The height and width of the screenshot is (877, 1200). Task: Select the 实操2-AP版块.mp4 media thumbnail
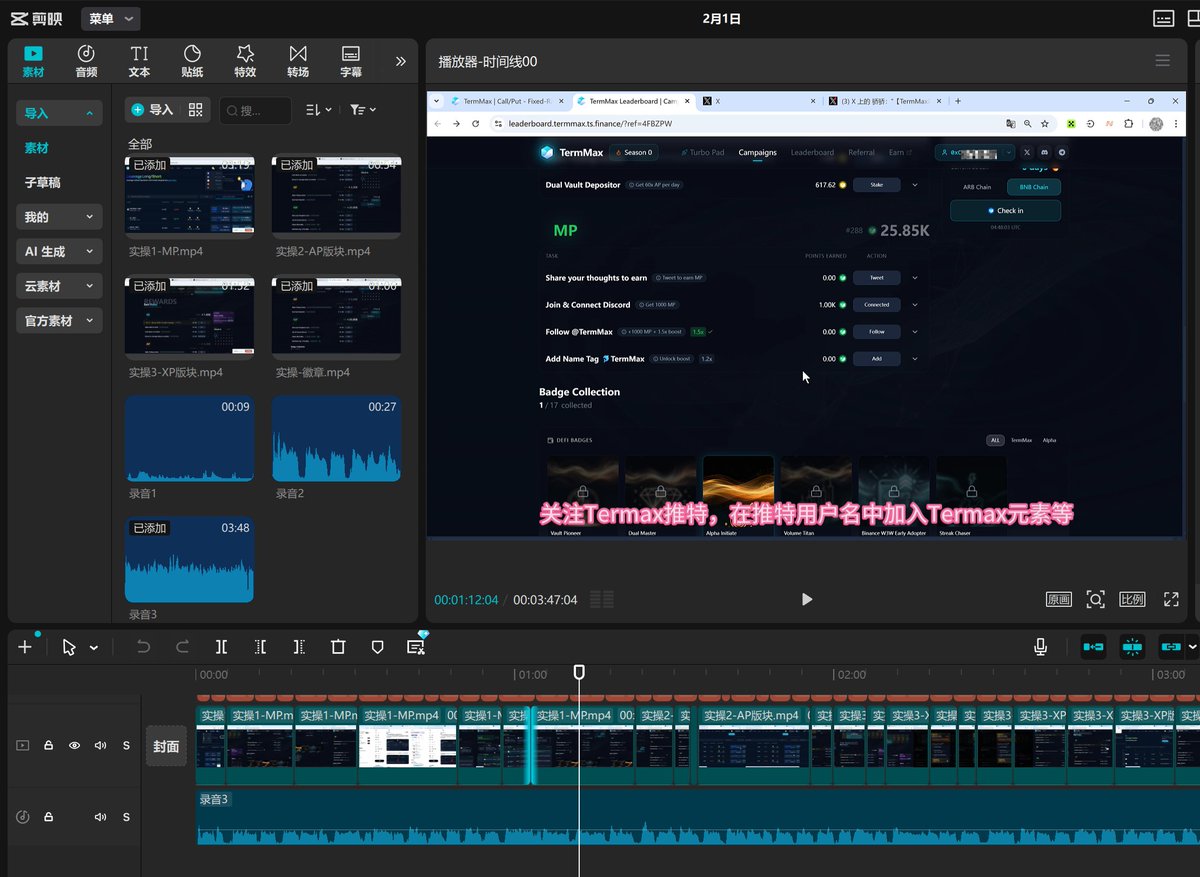(336, 197)
